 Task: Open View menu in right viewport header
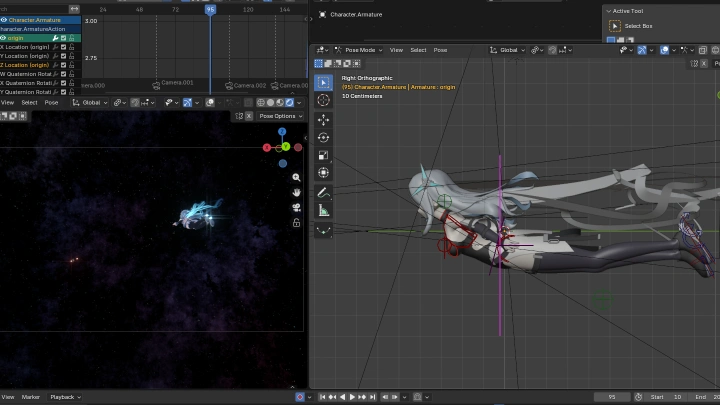(x=396, y=50)
